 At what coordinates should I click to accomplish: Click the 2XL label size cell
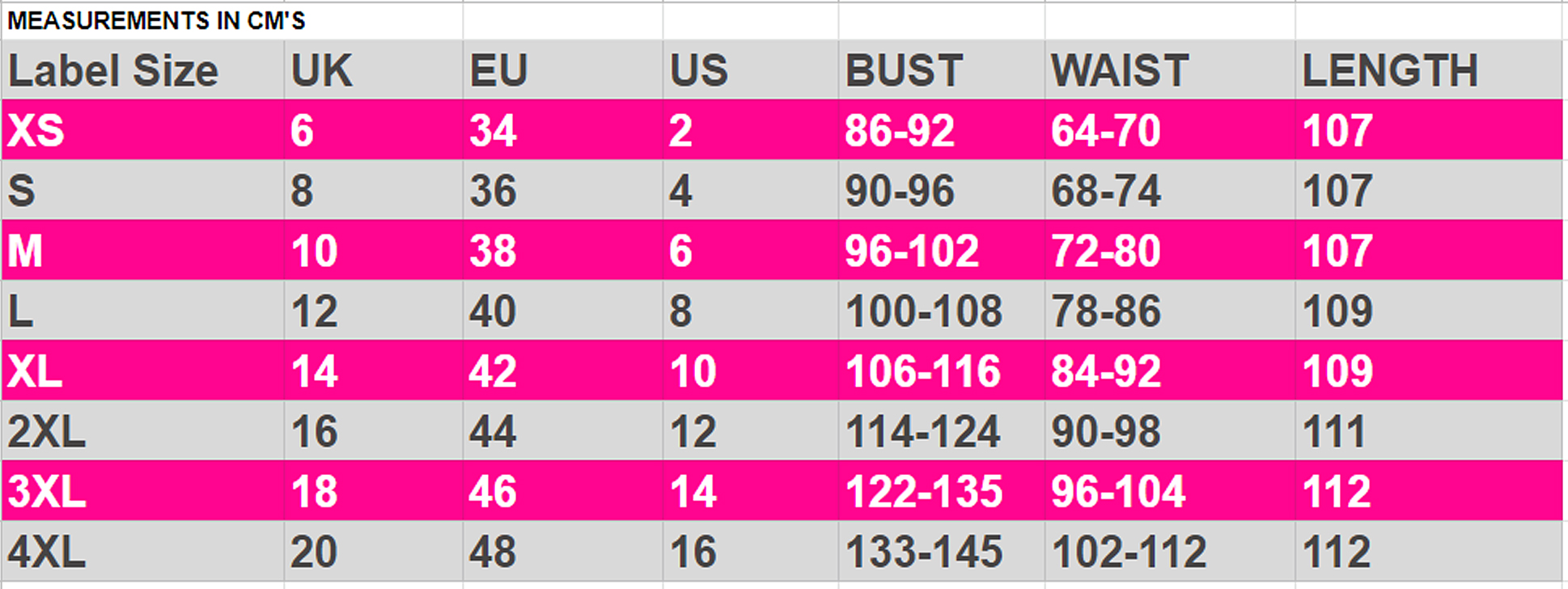pos(143,430)
